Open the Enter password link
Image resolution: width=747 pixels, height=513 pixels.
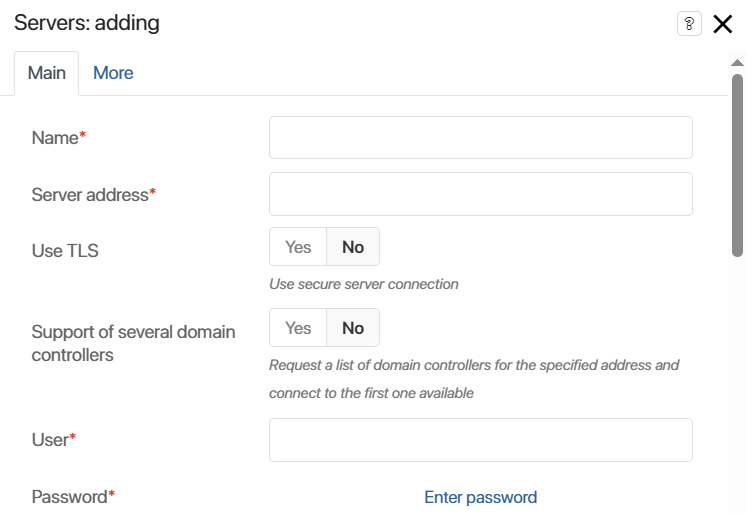tap(481, 497)
